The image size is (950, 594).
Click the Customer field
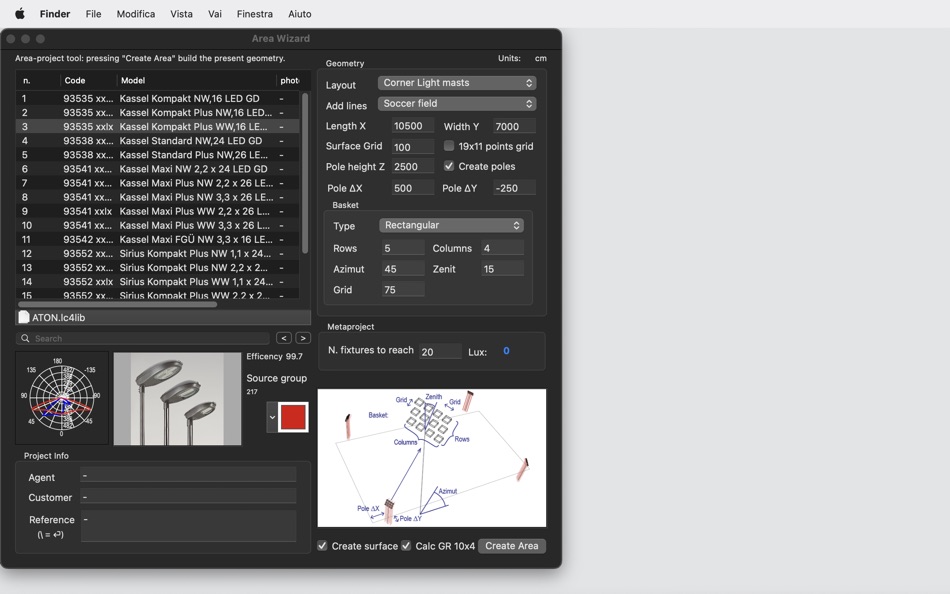click(x=188, y=496)
